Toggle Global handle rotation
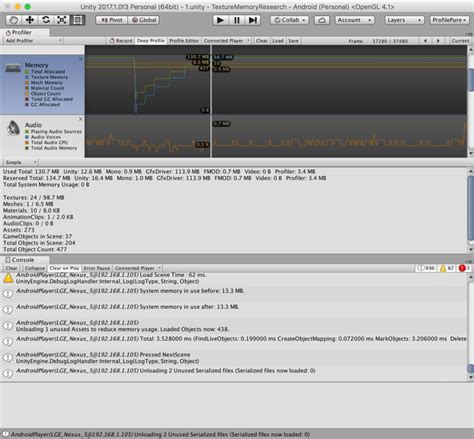Viewport: 474px width, 439px height. (x=144, y=20)
